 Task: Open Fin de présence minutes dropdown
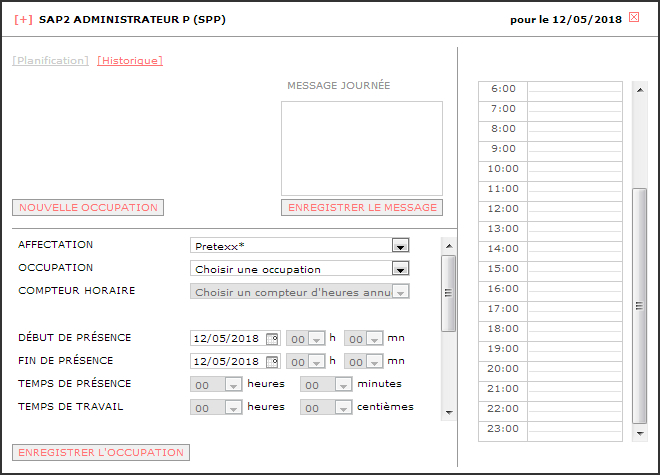(x=364, y=361)
